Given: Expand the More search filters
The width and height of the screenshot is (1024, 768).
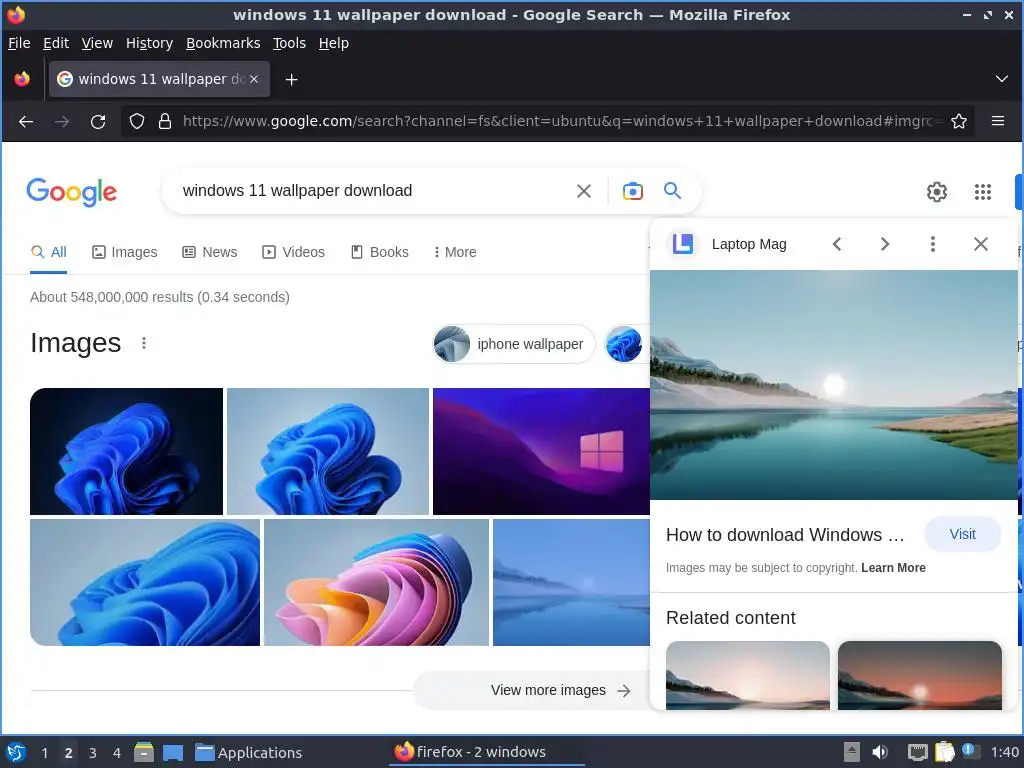Looking at the screenshot, I should coord(455,252).
